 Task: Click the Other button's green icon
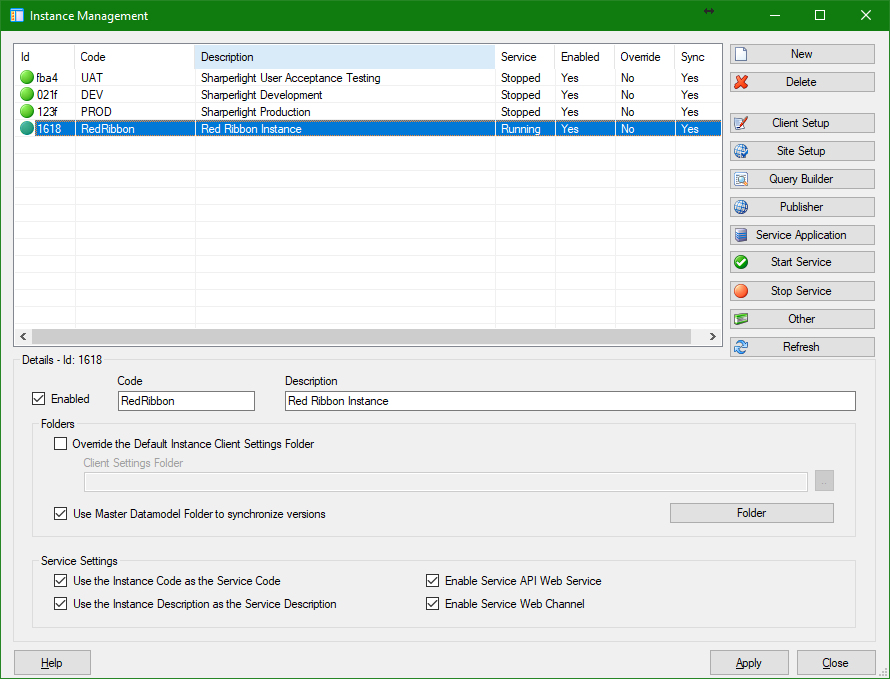(741, 319)
